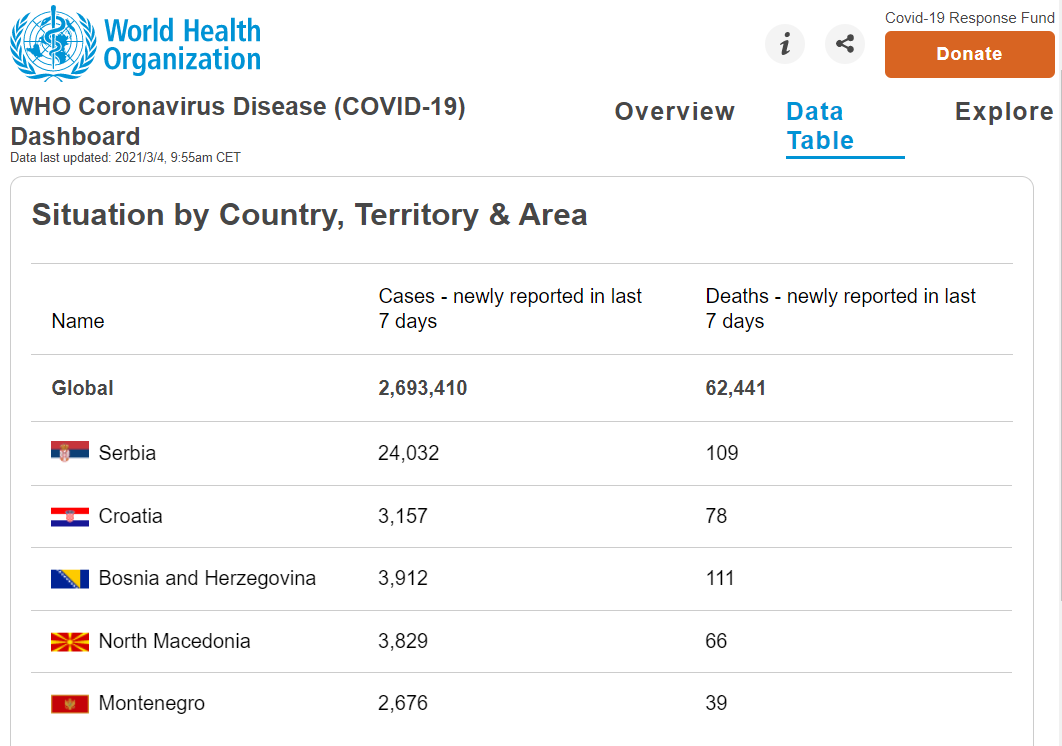Viewport: 1062px width, 746px height.
Task: Select the North Macedonia name
Action: [175, 641]
